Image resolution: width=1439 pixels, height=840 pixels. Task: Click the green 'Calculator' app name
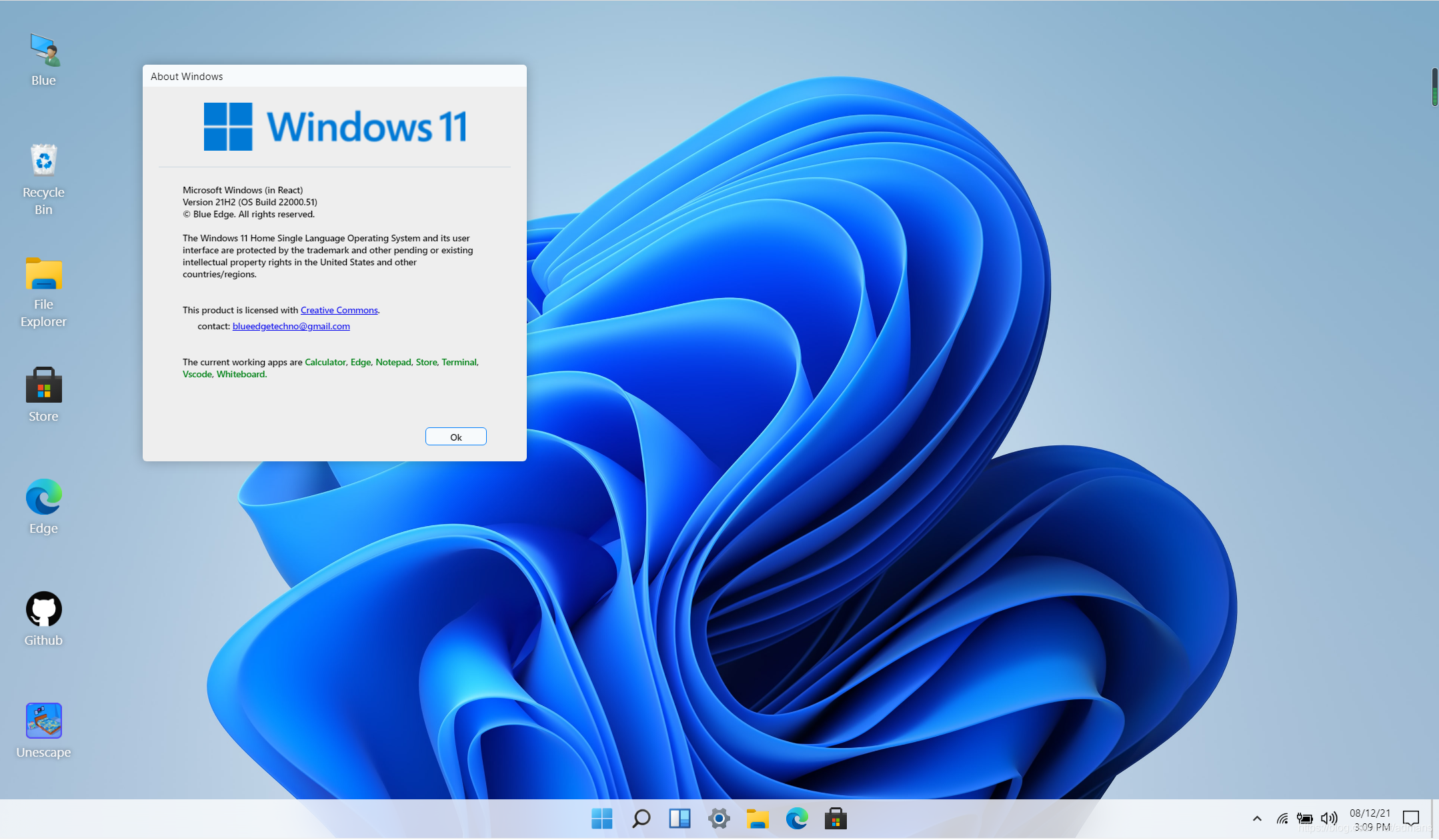pyautogui.click(x=325, y=362)
